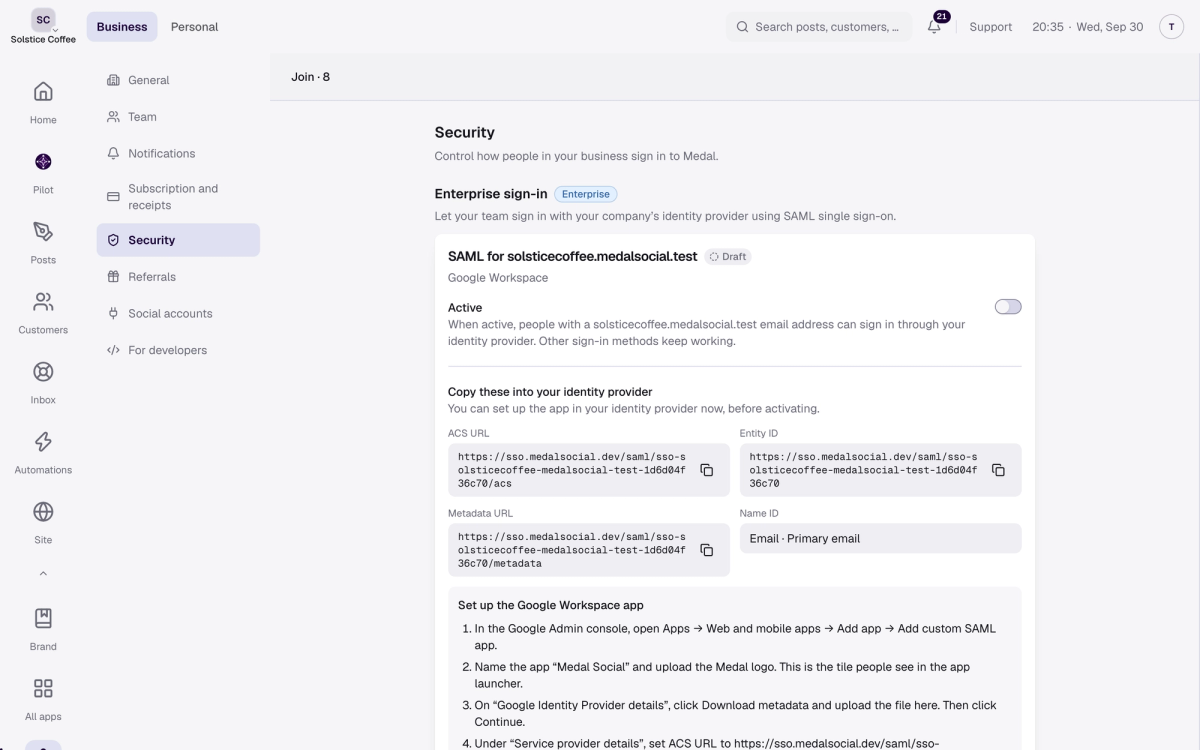
Task: Open the Pilot assistant icon
Action: point(43,162)
